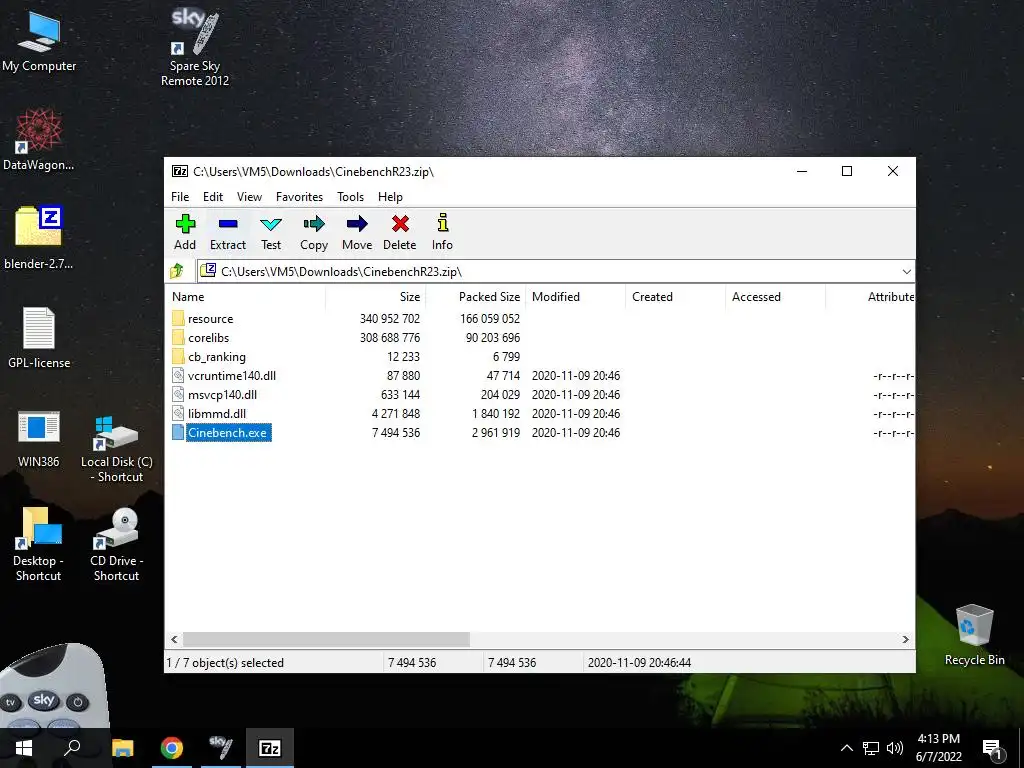Click the 7-Zip taskbar button
Screen dimensions: 1024x768
point(270,748)
